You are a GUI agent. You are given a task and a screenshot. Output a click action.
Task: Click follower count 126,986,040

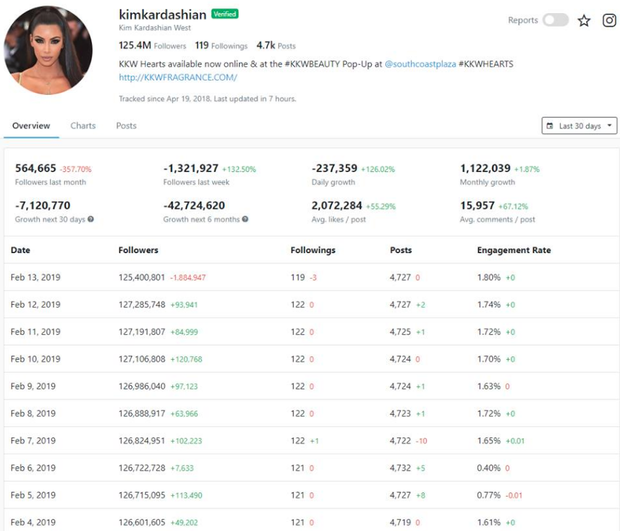(142, 386)
